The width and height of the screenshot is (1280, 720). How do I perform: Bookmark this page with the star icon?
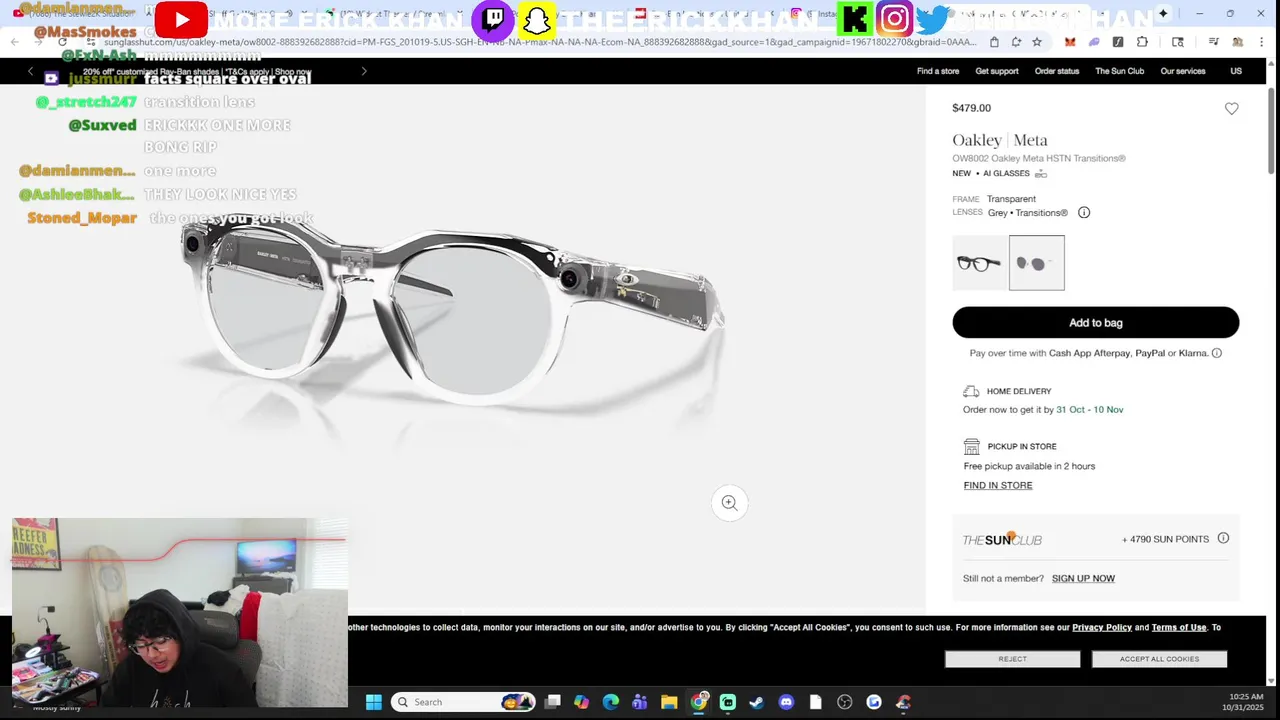pos(1037,42)
